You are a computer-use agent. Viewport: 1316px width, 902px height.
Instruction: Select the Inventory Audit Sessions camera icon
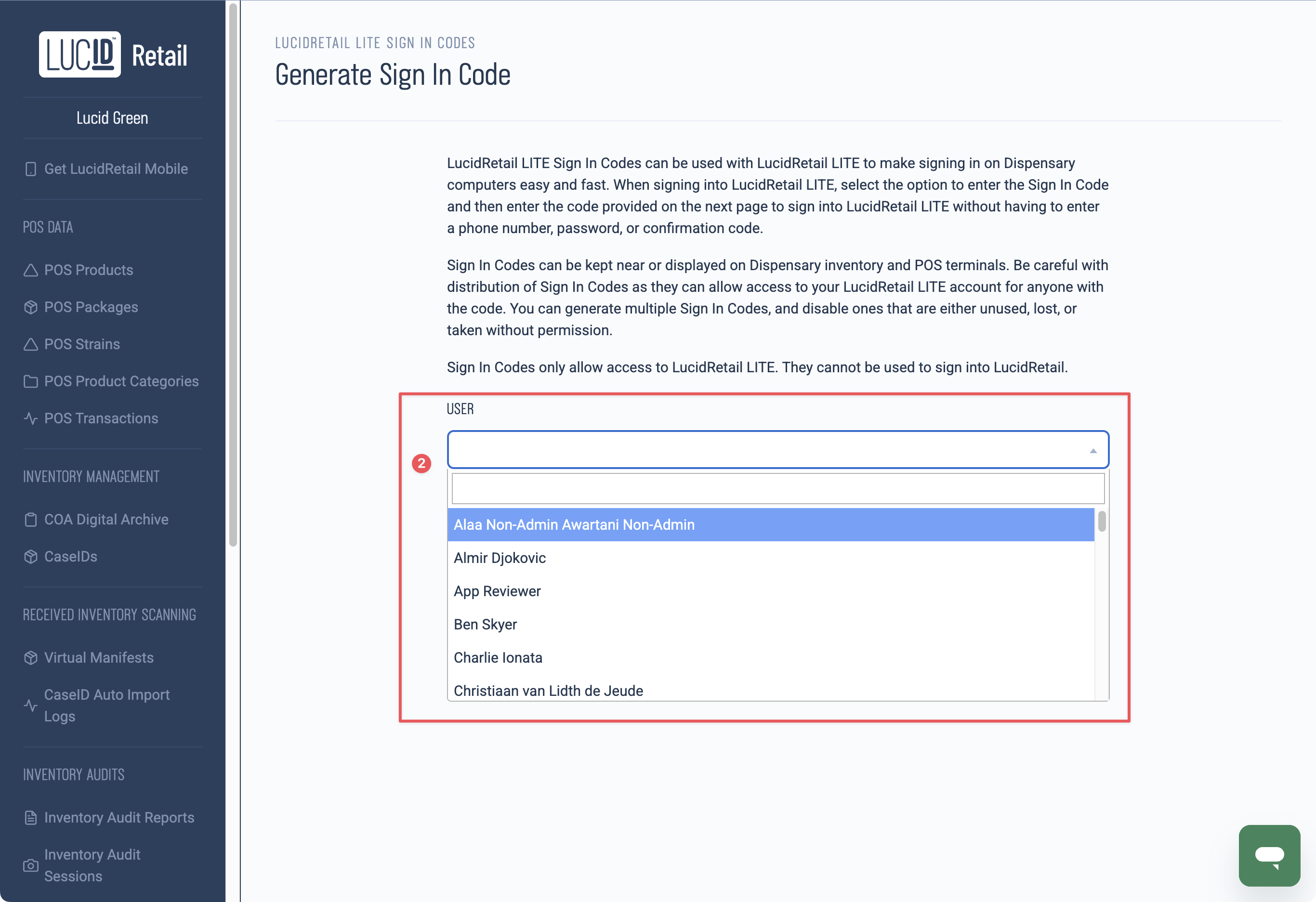point(31,865)
